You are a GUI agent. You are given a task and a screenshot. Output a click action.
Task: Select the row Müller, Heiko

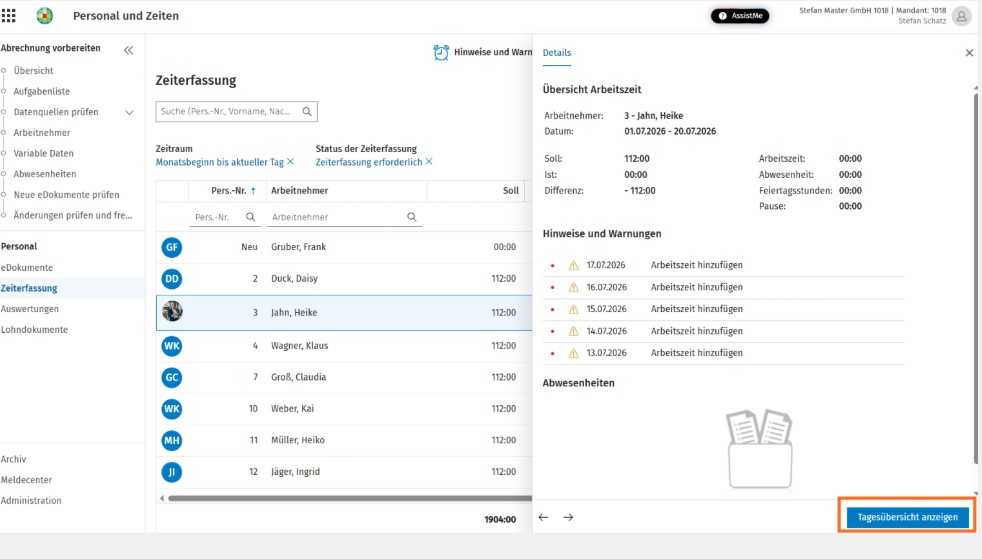pyautogui.click(x=344, y=440)
